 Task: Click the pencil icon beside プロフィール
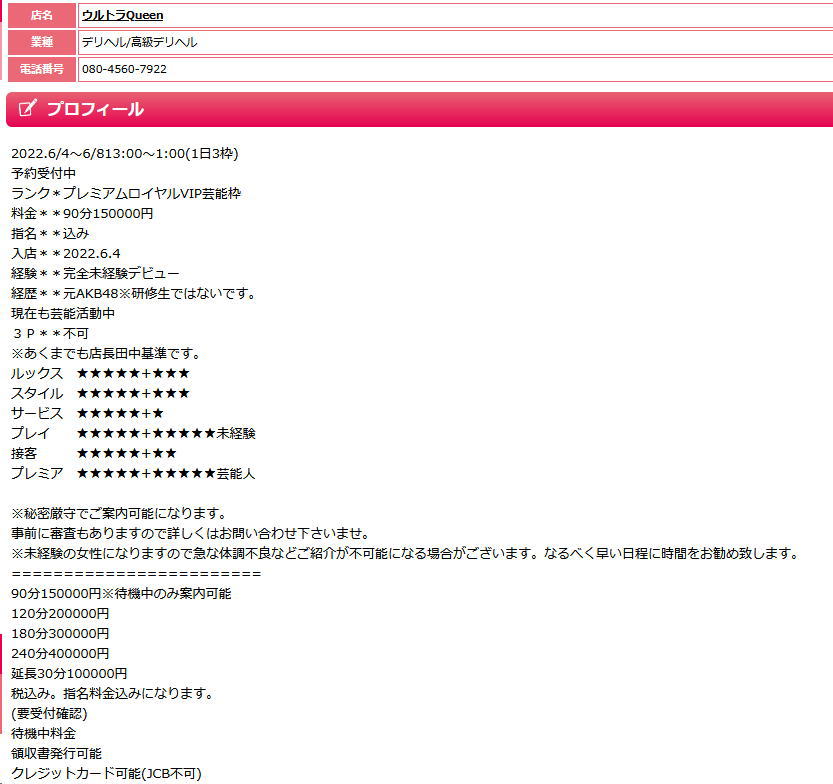click(x=28, y=109)
